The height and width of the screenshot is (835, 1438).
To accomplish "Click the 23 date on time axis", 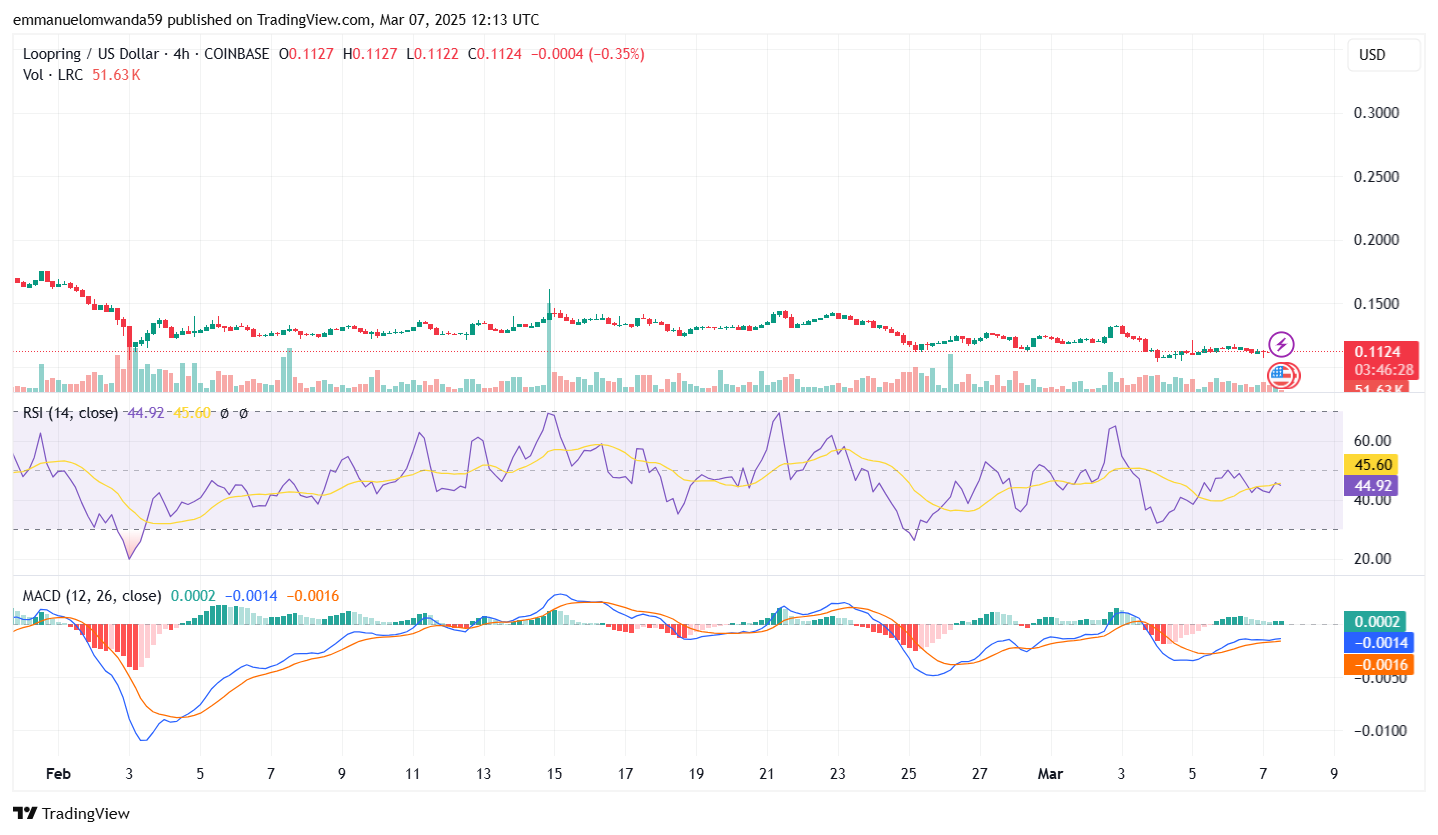I will pyautogui.click(x=838, y=774).
